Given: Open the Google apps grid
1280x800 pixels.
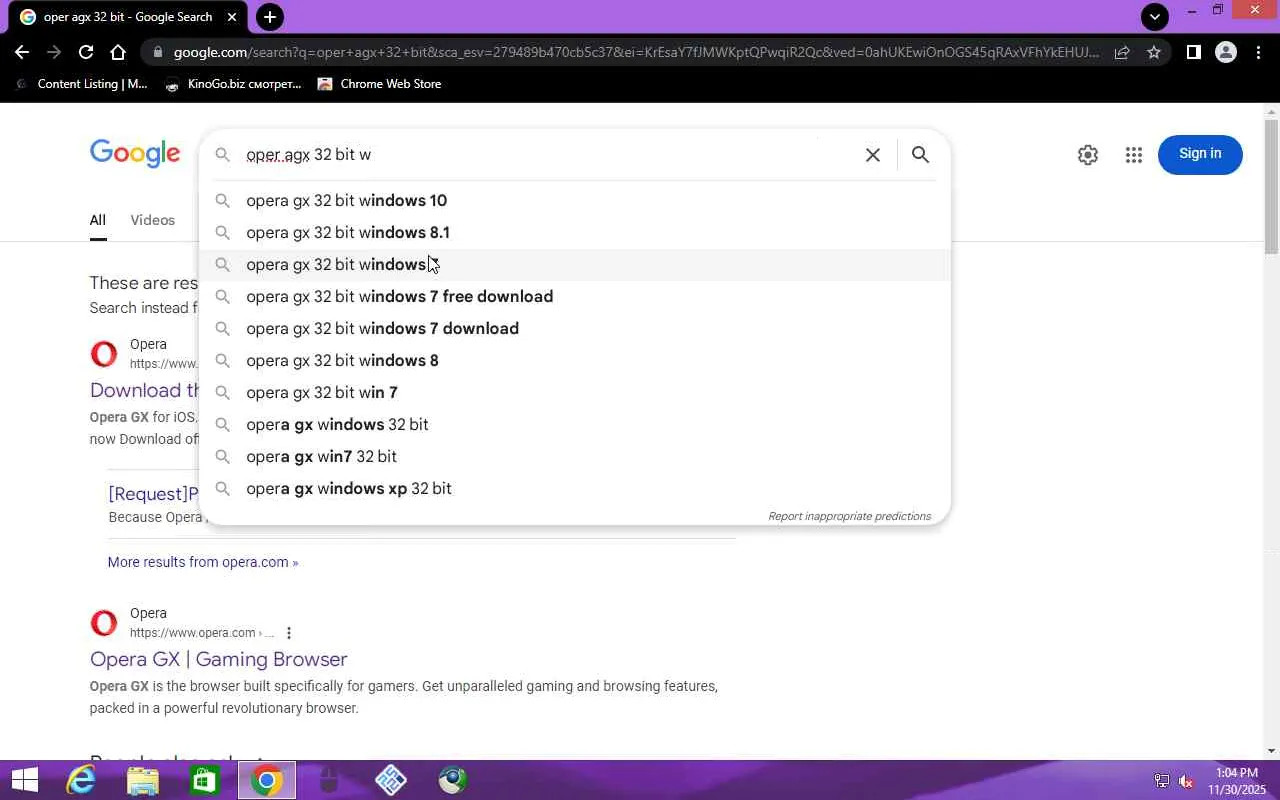Looking at the screenshot, I should point(1133,155).
